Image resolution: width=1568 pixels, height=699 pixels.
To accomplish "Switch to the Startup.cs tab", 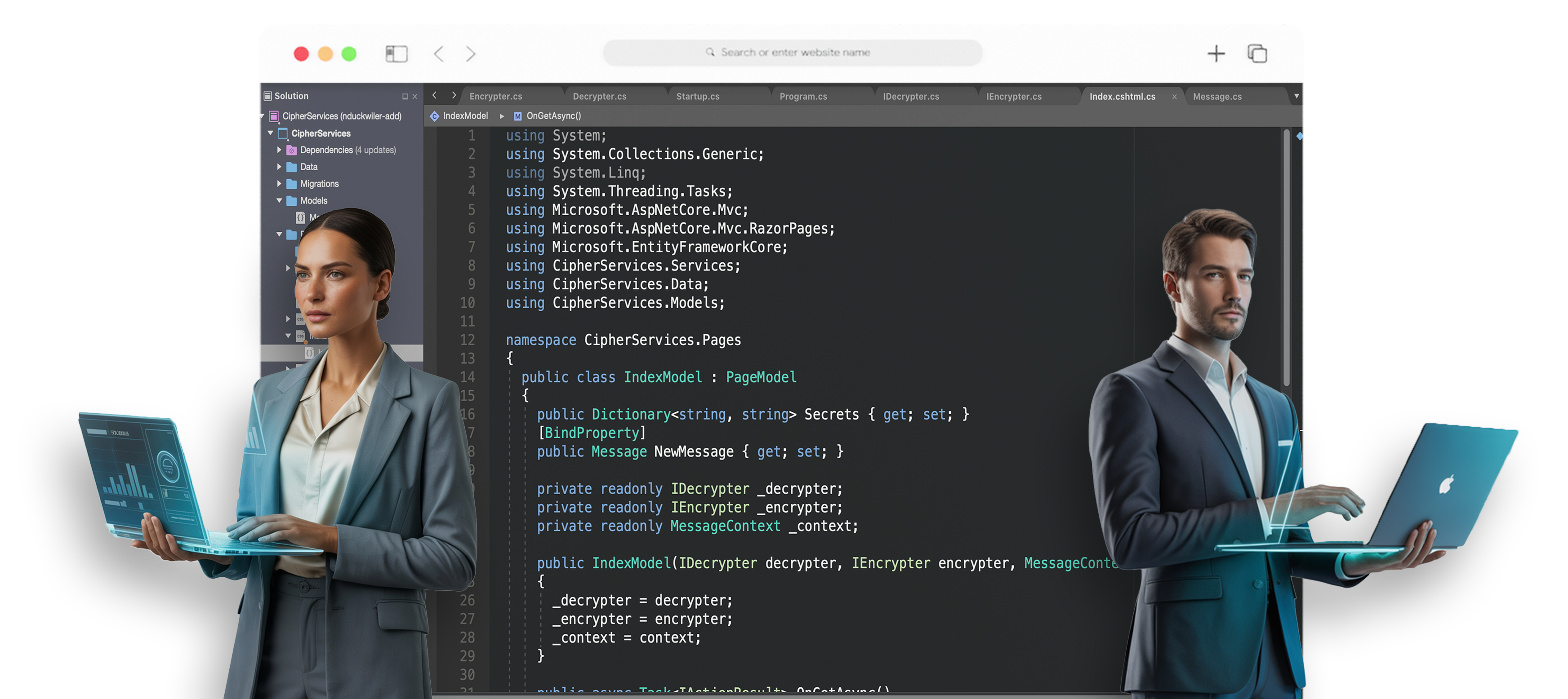I will 698,97.
